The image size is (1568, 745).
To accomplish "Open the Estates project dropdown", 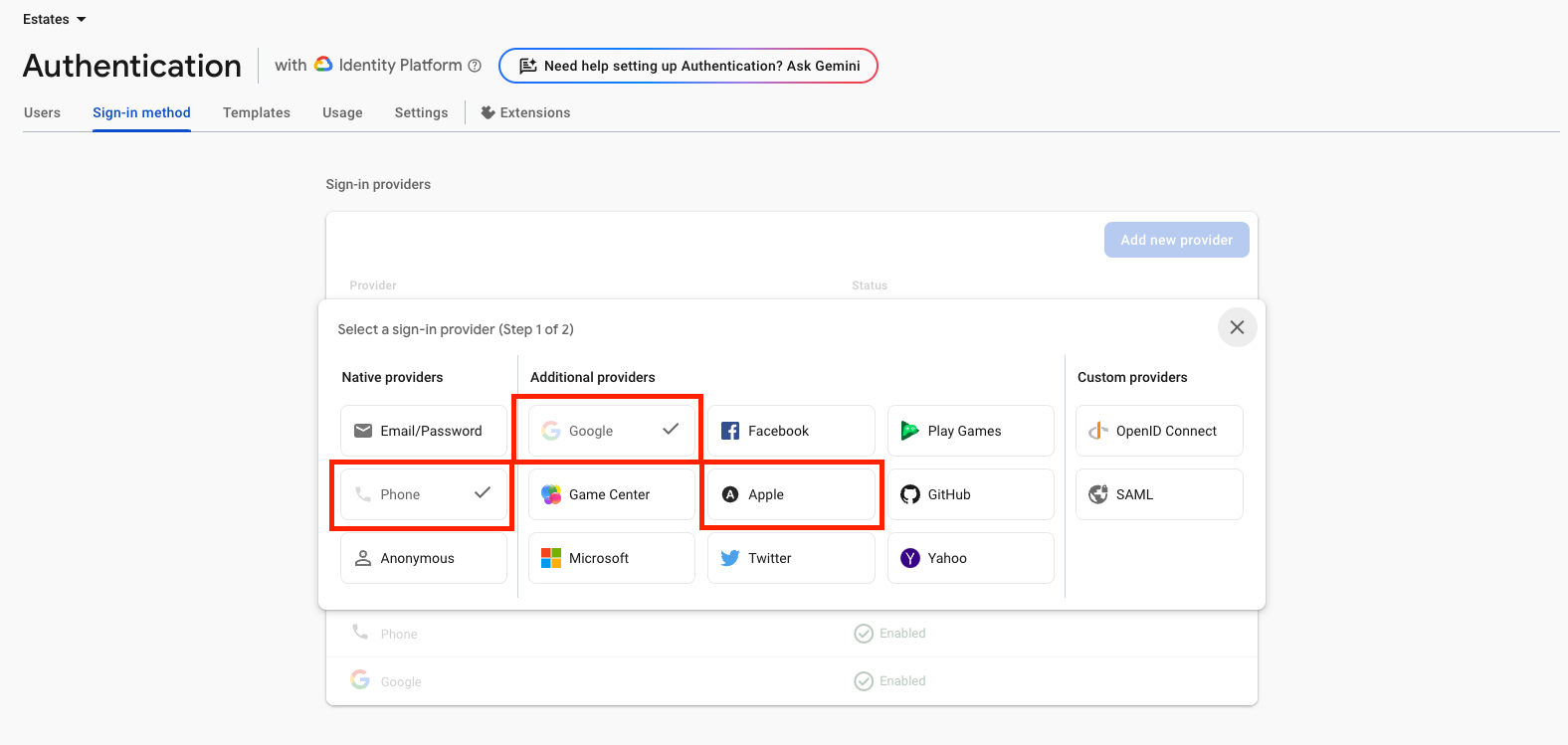I will click(x=55, y=19).
